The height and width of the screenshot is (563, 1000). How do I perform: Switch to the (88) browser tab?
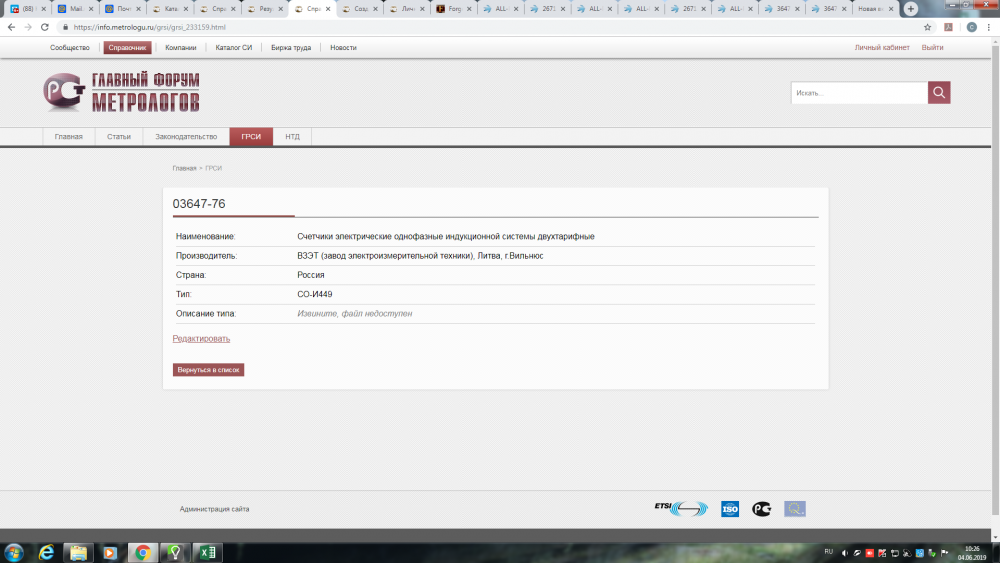pos(27,9)
